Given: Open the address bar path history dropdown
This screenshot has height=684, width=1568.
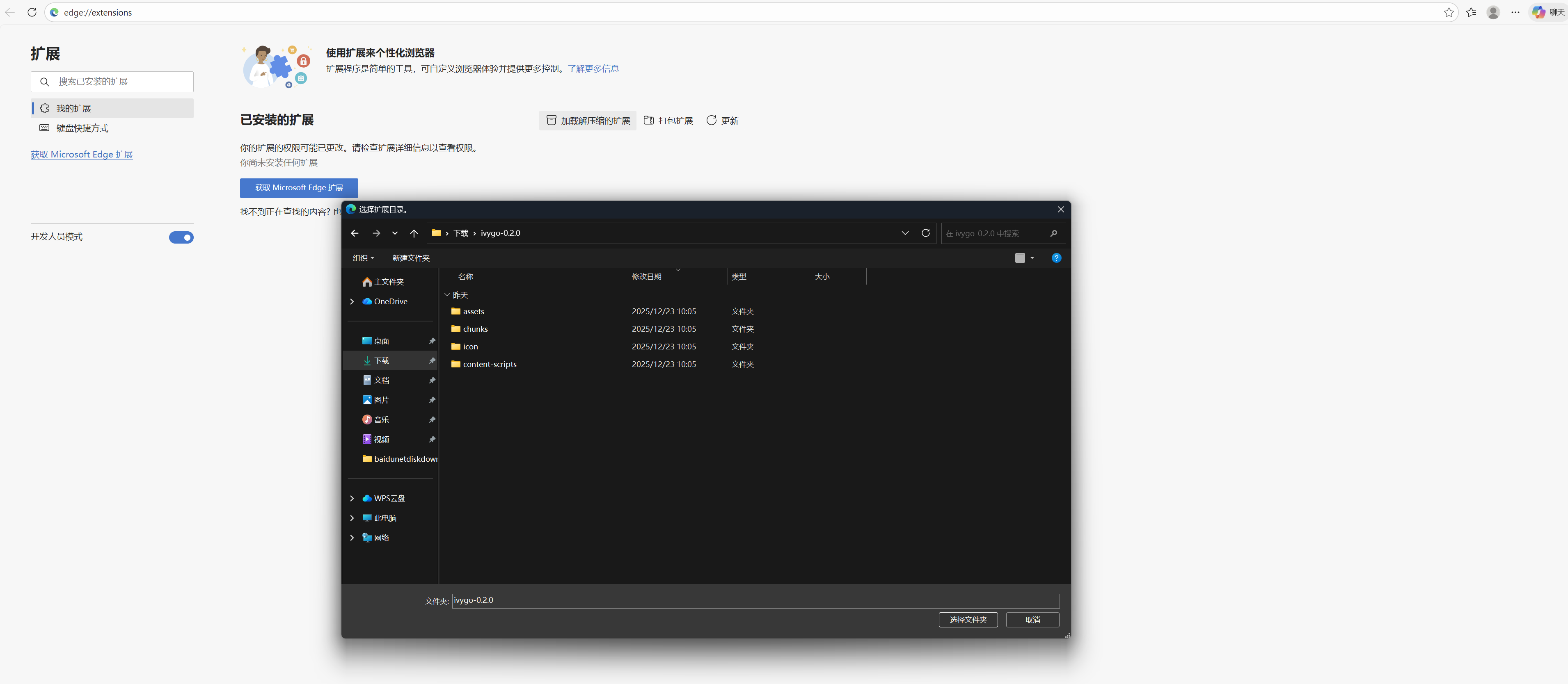Looking at the screenshot, I should [904, 233].
